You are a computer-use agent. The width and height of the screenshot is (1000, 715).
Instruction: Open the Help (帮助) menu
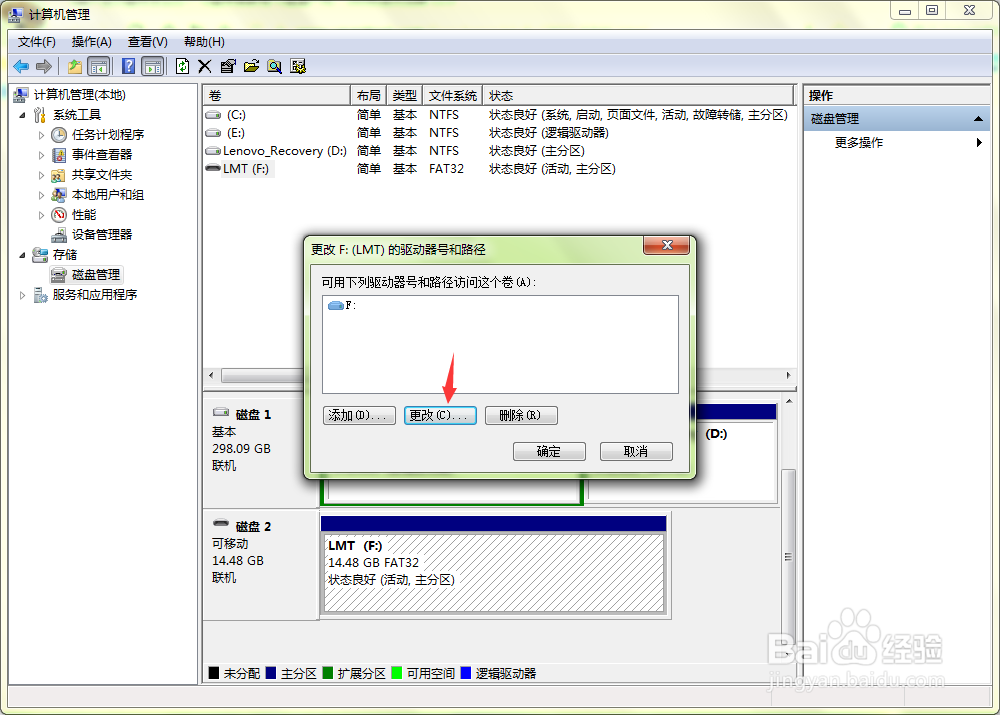[204, 42]
